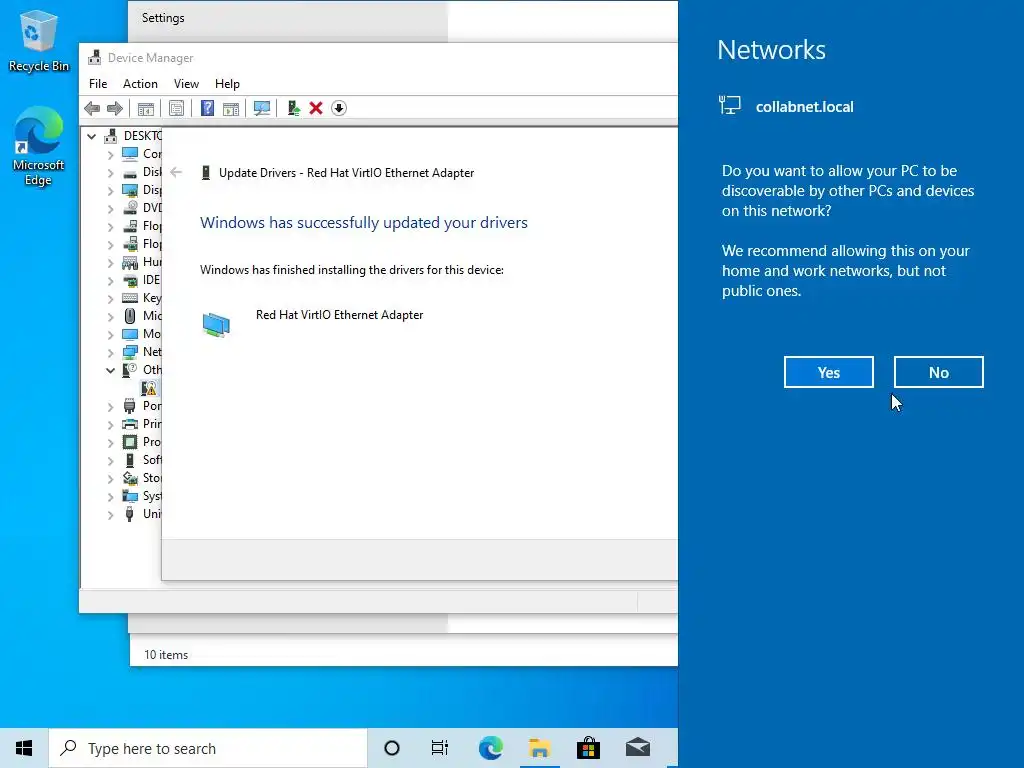Click the "10 items" status text
This screenshot has width=1024, height=768.
tap(166, 654)
